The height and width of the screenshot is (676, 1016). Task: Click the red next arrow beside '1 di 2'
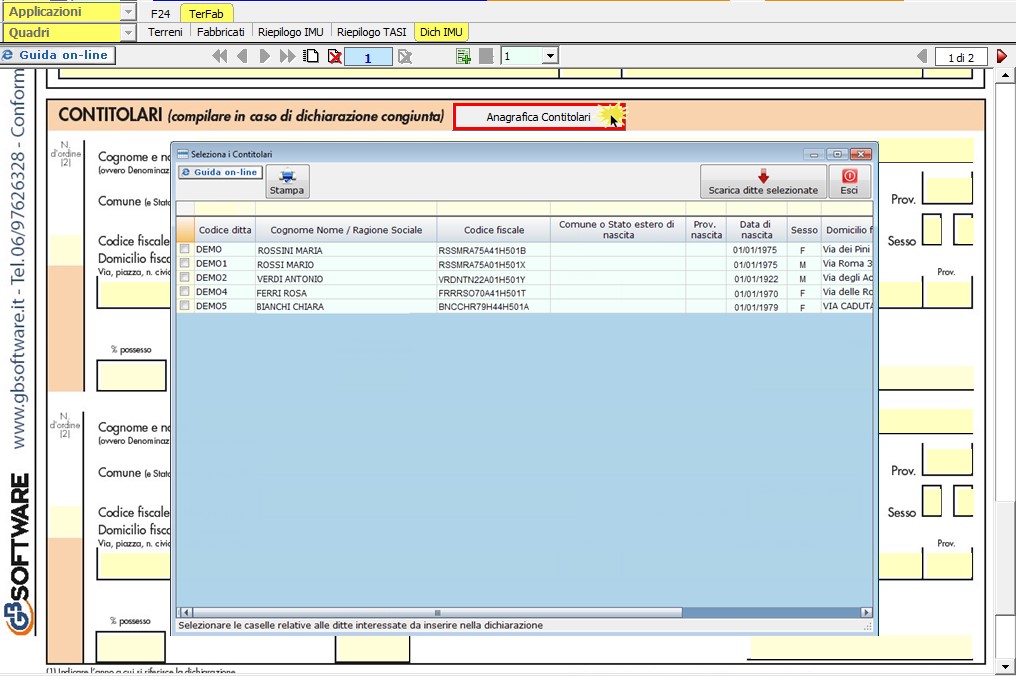pyautogui.click(x=1002, y=56)
